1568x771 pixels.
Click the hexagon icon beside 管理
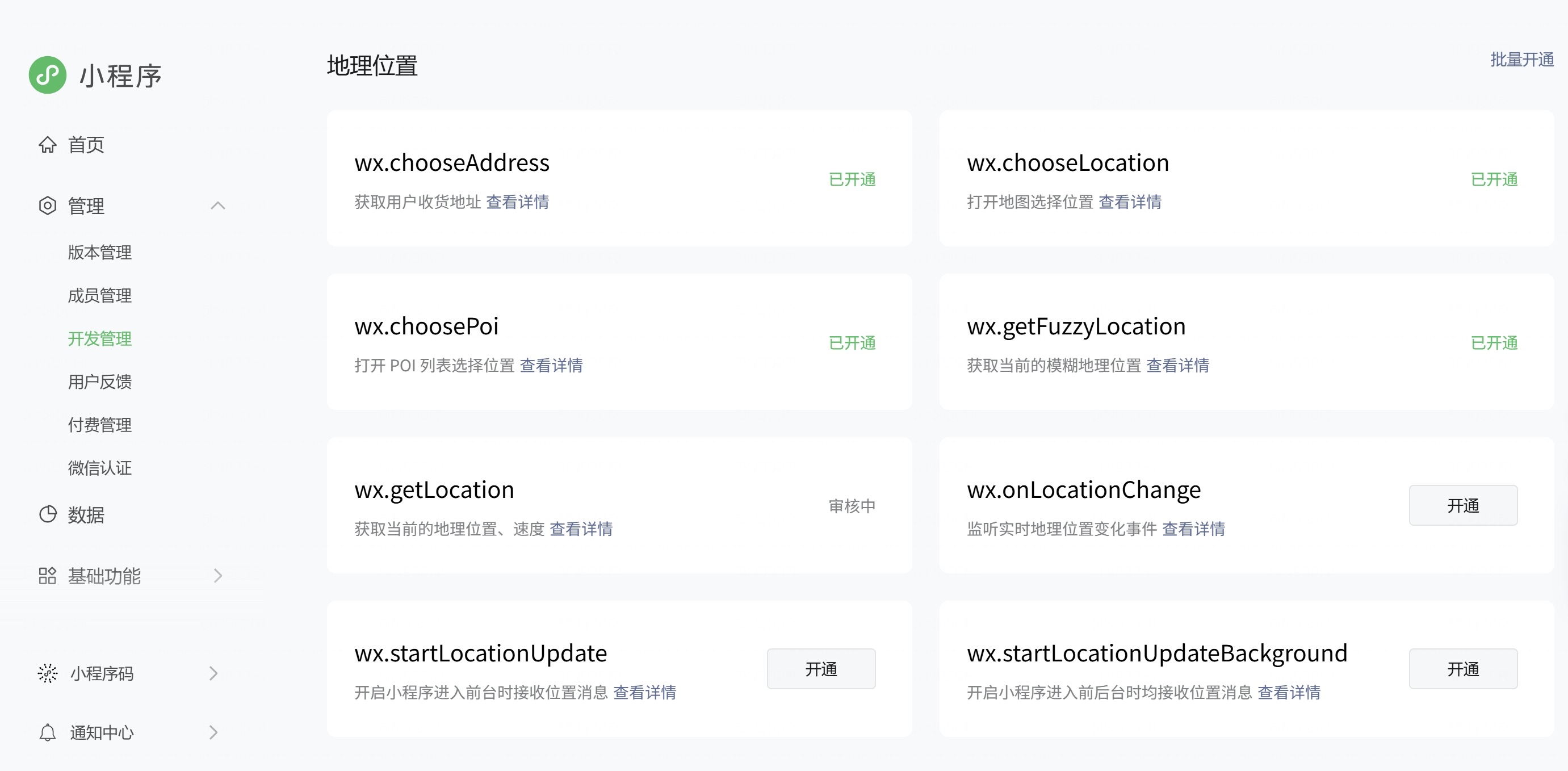tap(48, 206)
